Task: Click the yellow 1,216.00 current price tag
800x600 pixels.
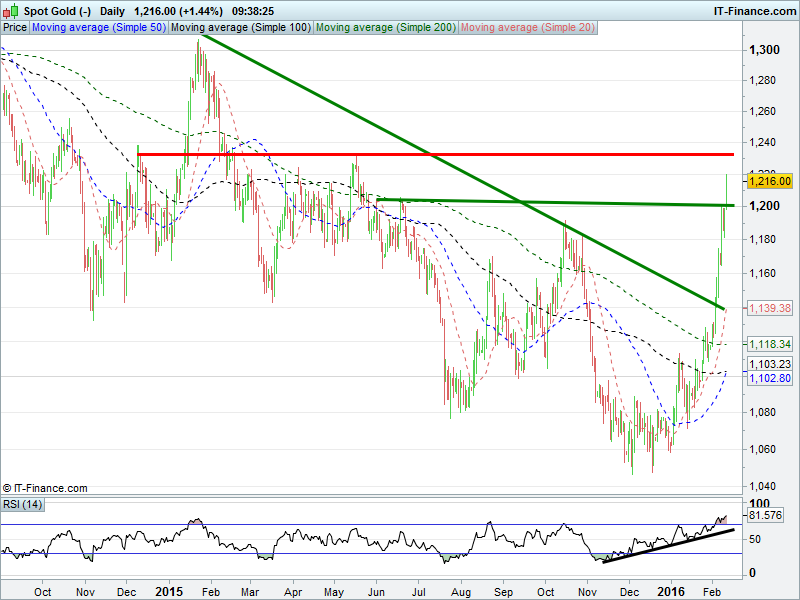Action: [x=770, y=181]
